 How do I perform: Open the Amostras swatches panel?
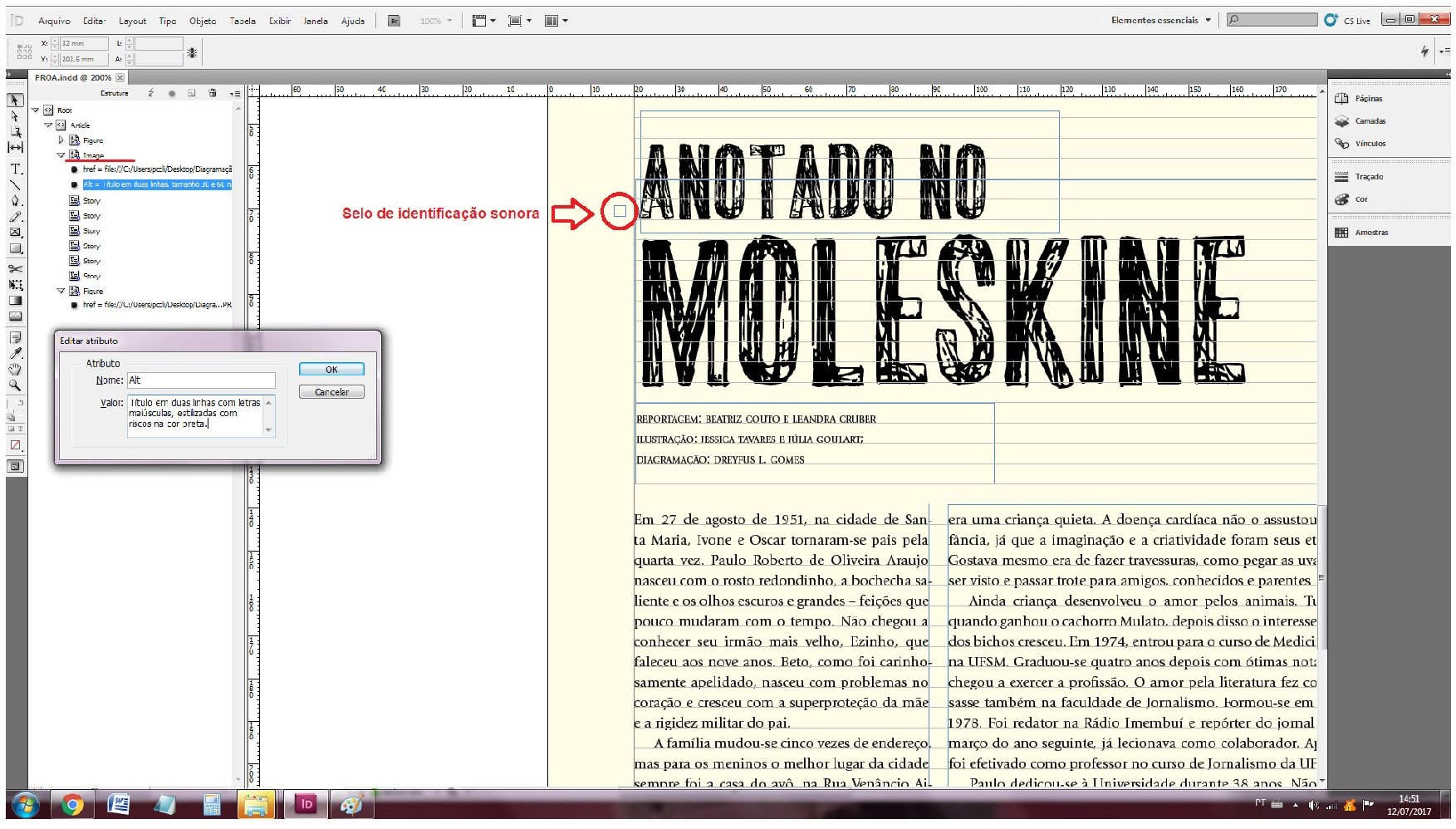[x=1370, y=233]
